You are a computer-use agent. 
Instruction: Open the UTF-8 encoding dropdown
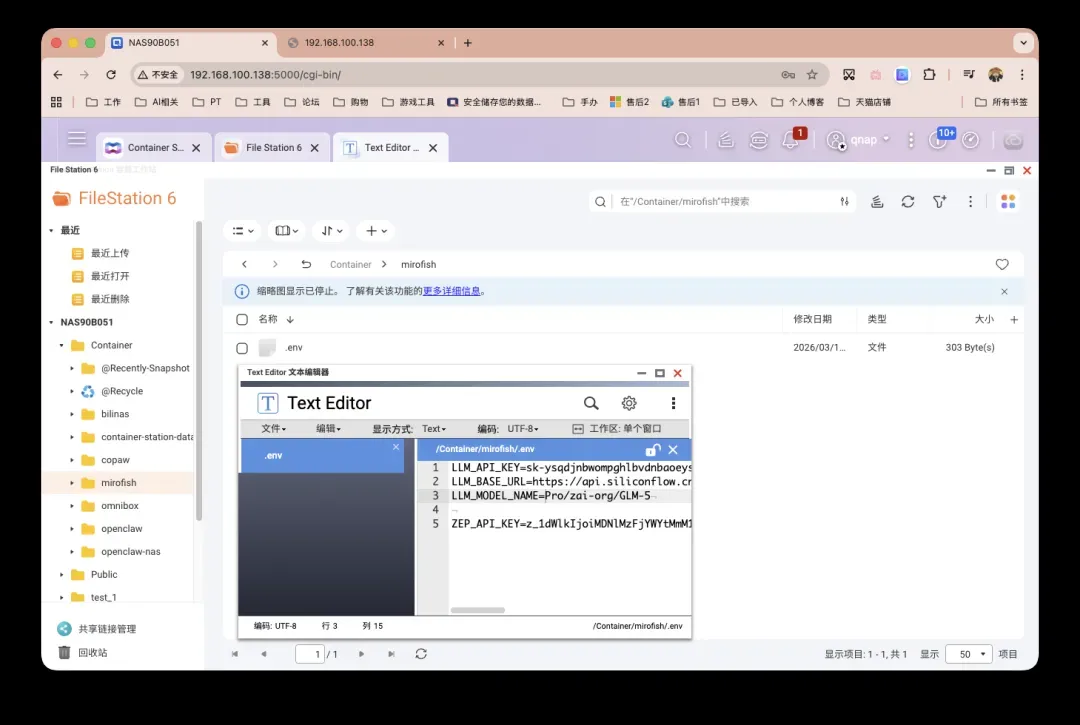pos(521,429)
